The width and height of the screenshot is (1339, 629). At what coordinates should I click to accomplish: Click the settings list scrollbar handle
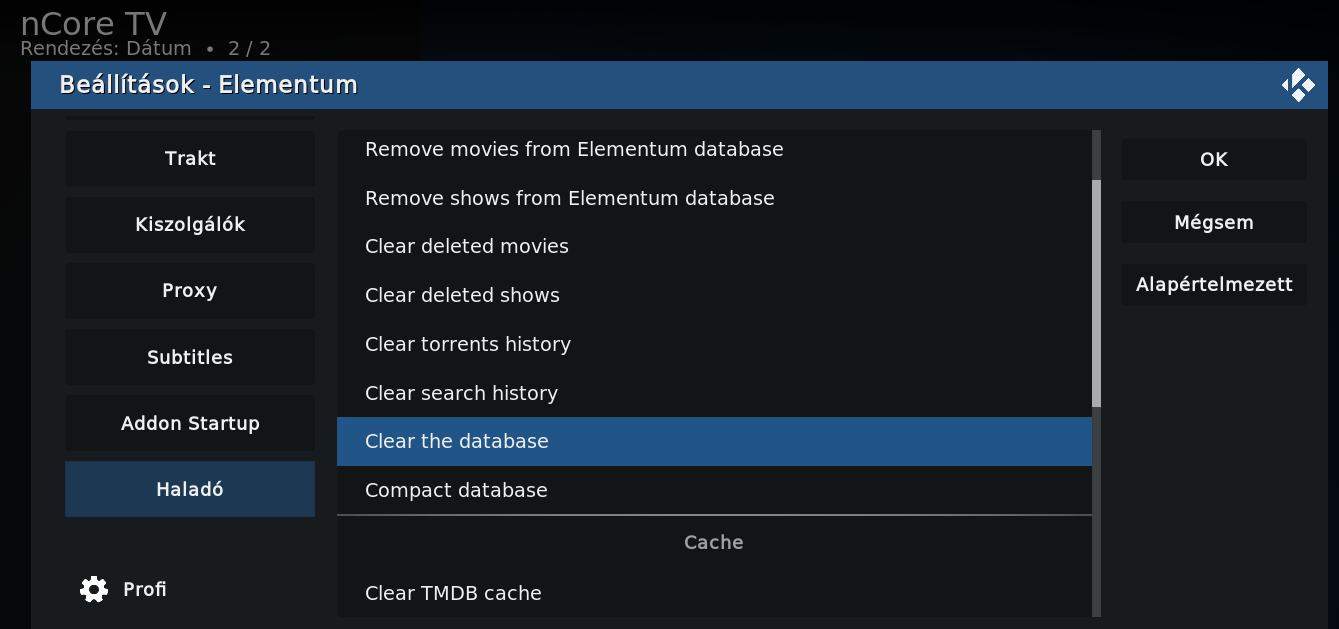(x=1096, y=293)
